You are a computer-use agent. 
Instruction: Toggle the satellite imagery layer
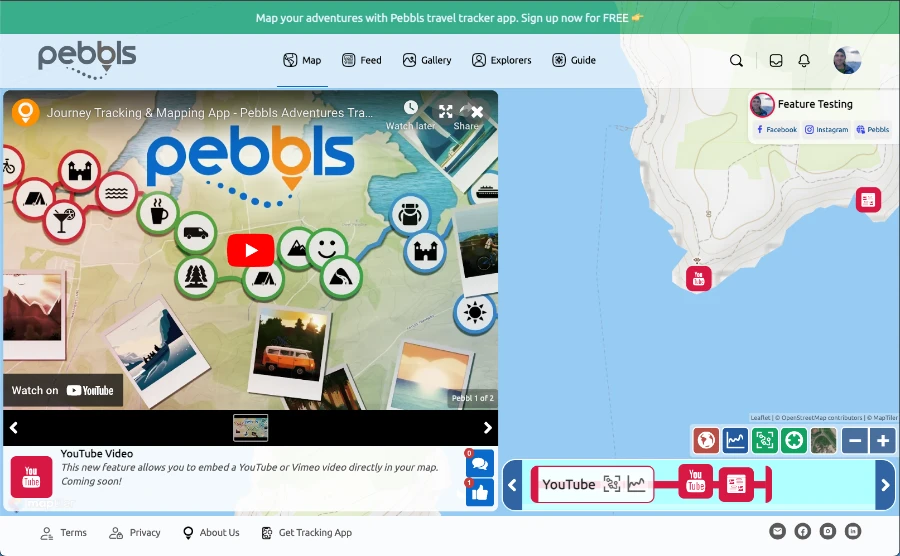click(823, 441)
